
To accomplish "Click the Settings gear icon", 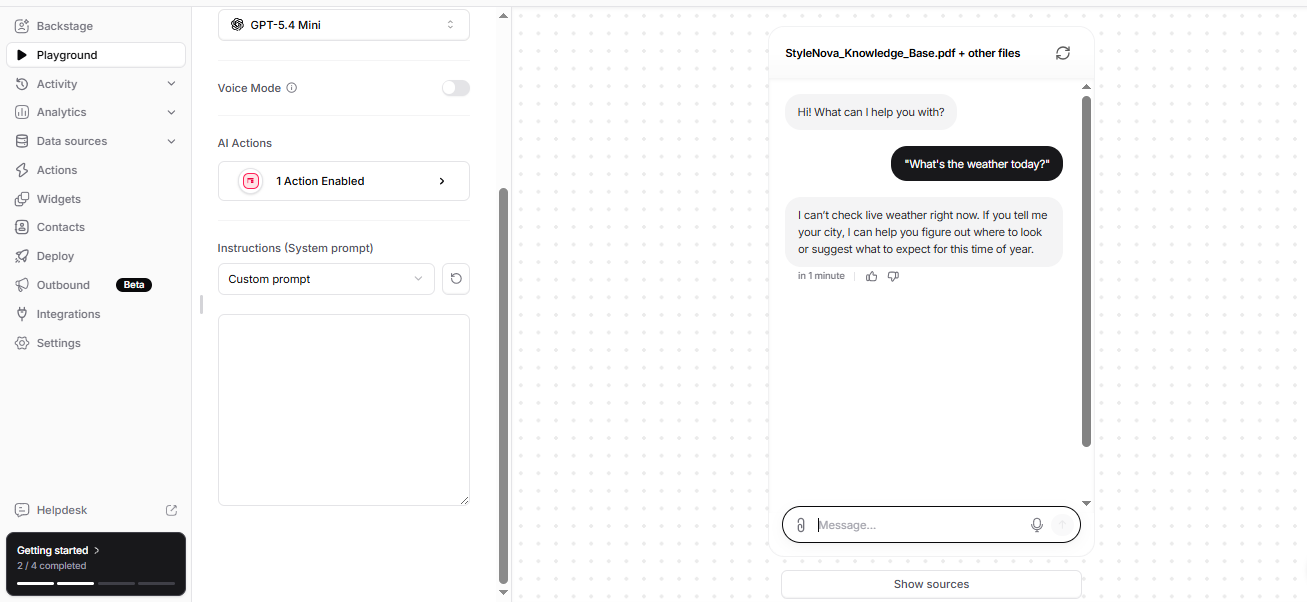I will [x=22, y=343].
